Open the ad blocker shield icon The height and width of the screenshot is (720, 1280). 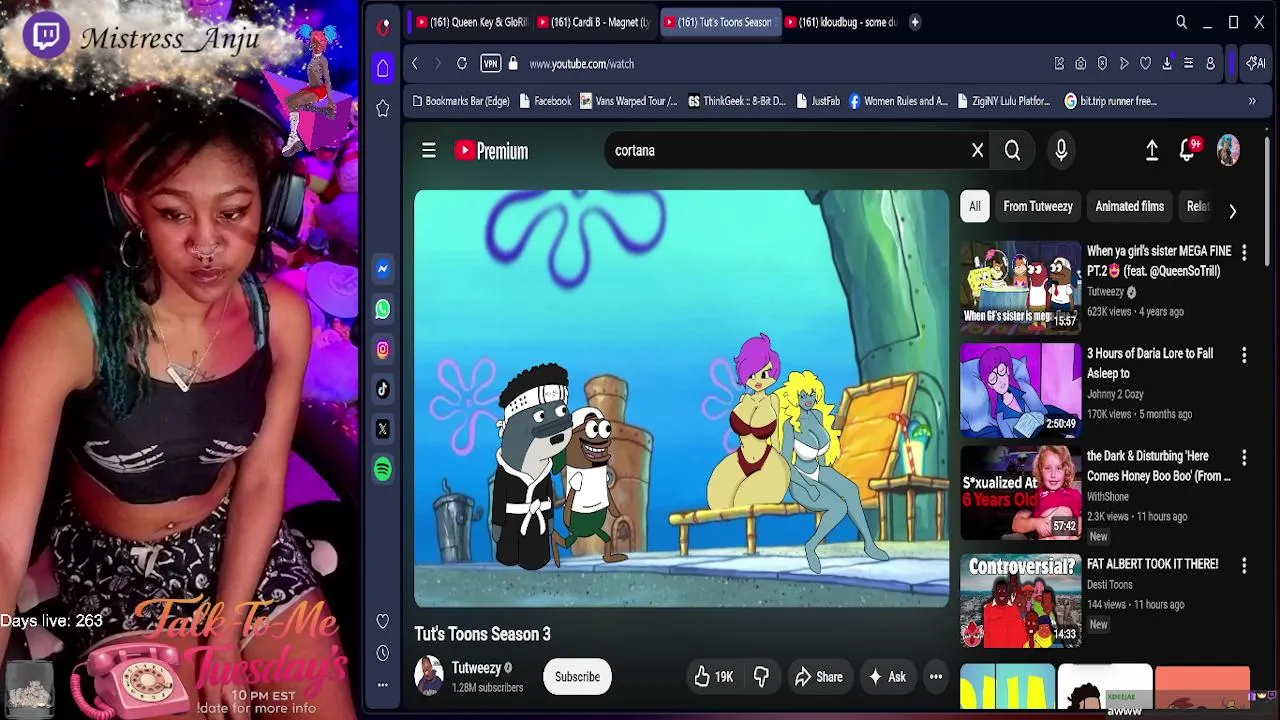[1102, 64]
